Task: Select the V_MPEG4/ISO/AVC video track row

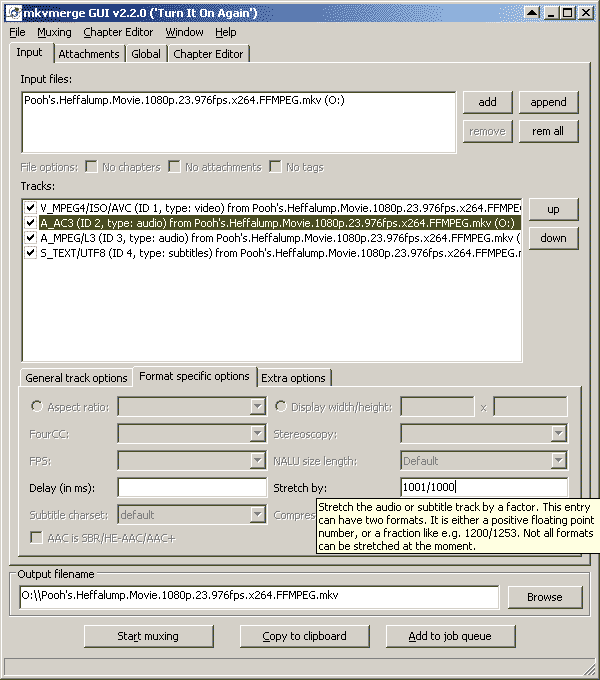Action: coord(280,208)
